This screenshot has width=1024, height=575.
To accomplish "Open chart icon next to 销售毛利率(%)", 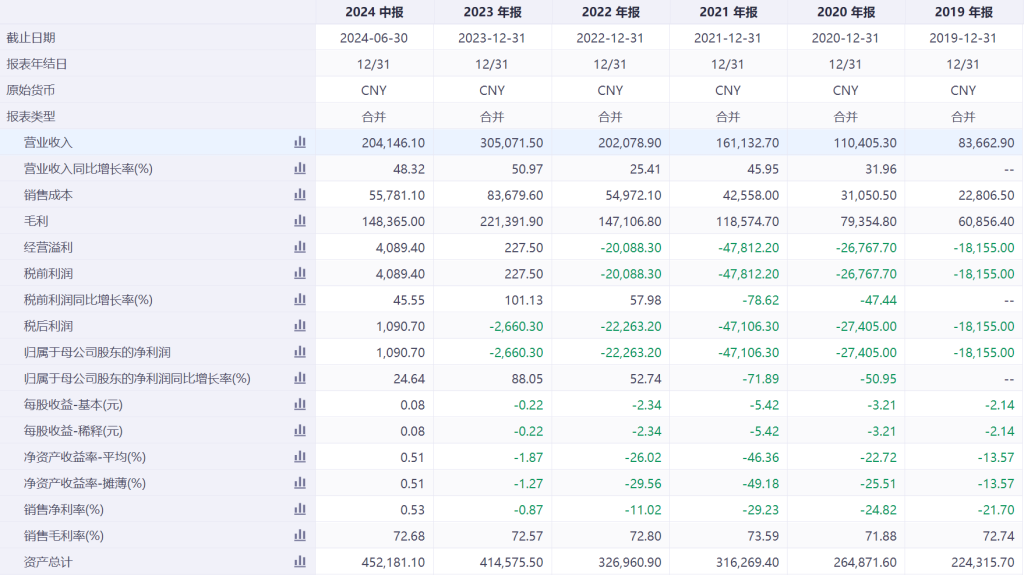I will coord(299,535).
